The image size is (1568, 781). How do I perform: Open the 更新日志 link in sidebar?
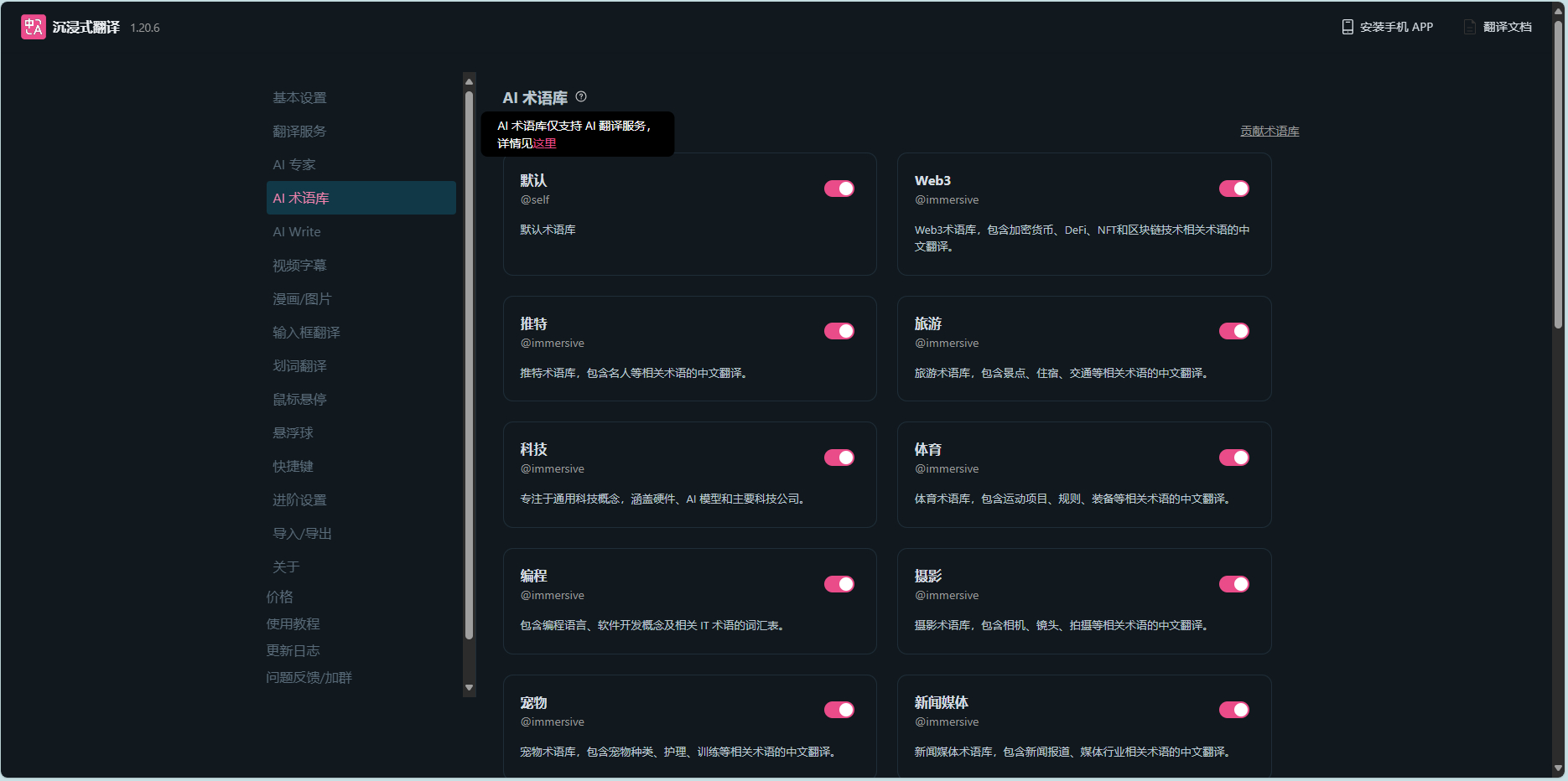[293, 651]
